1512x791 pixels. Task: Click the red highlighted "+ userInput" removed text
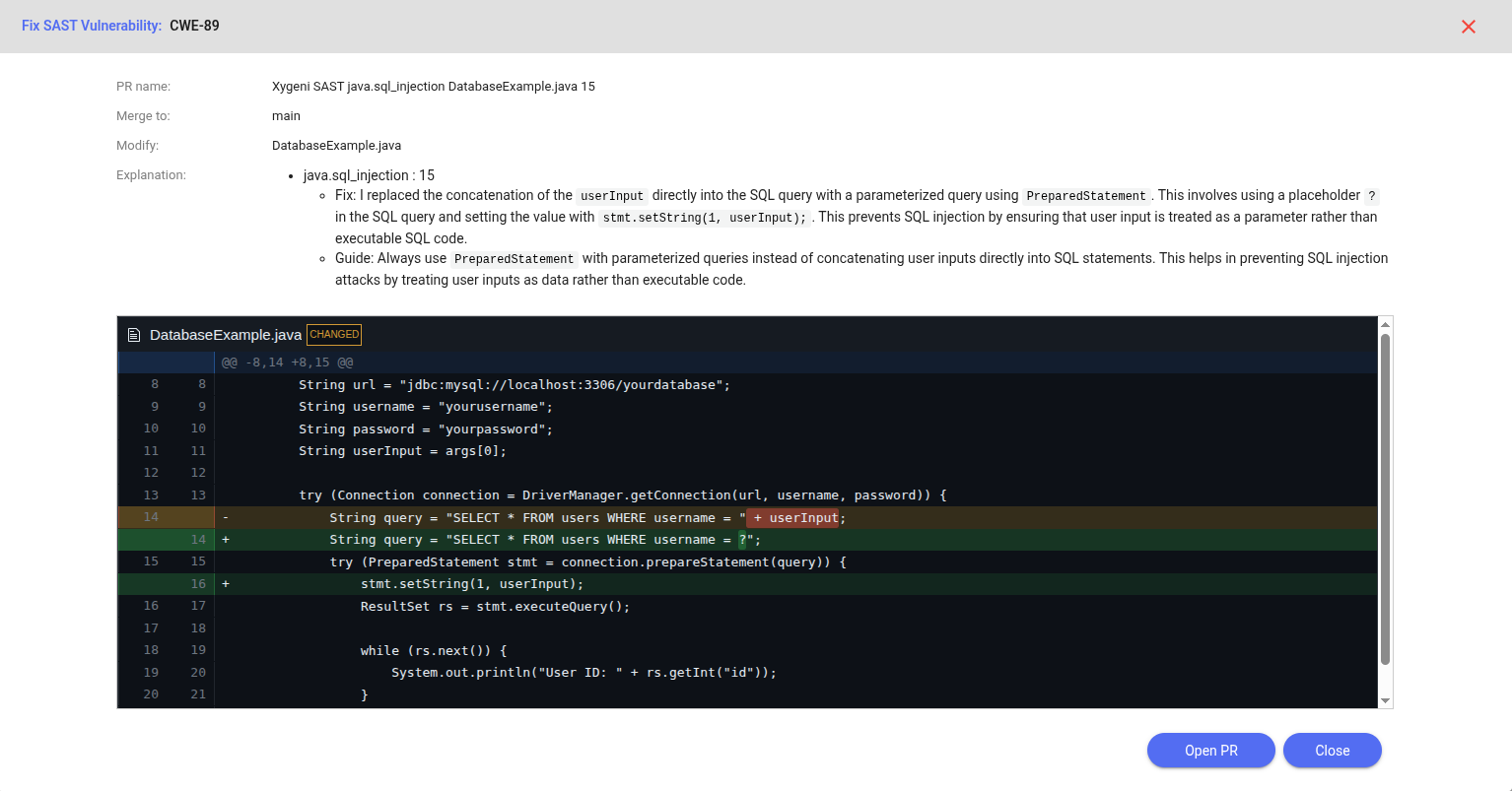click(793, 518)
